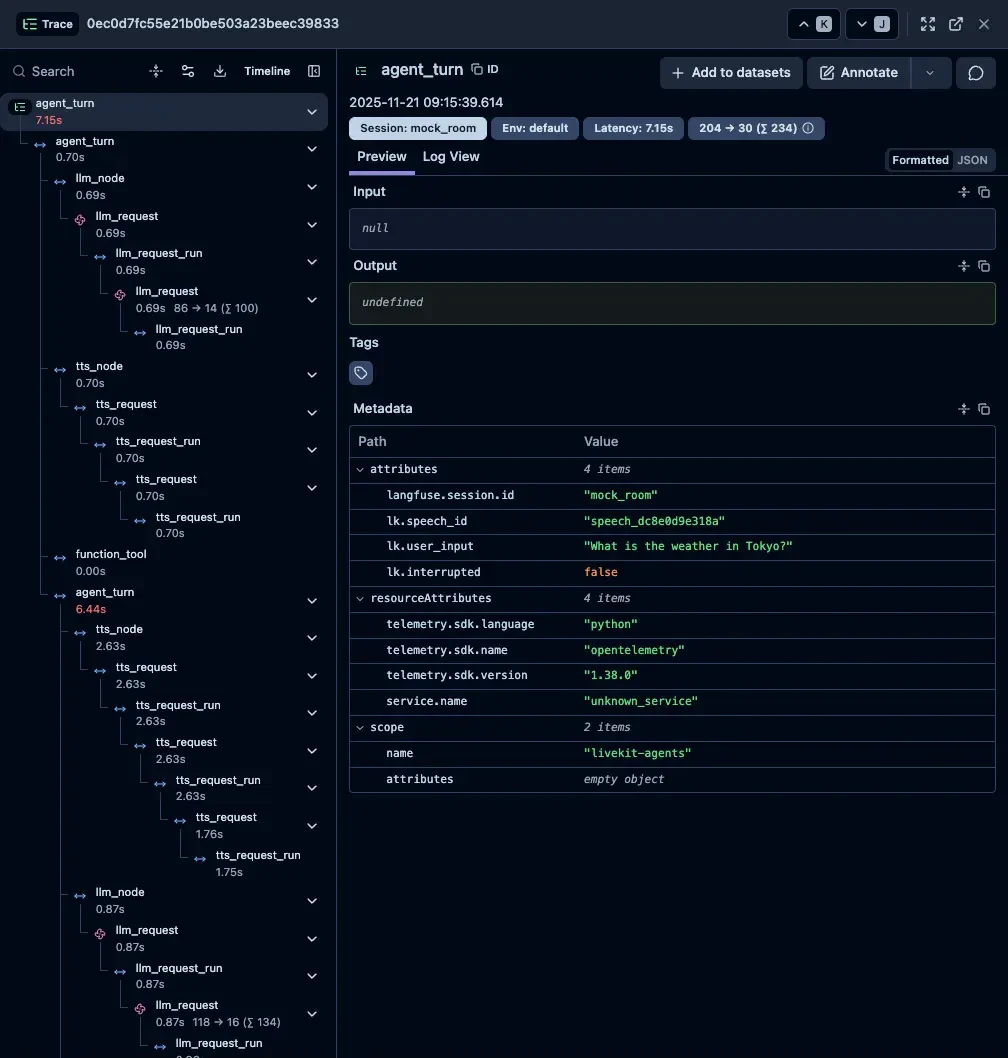
Task: Expand the llm_node tree chevron
Action: 311,187
